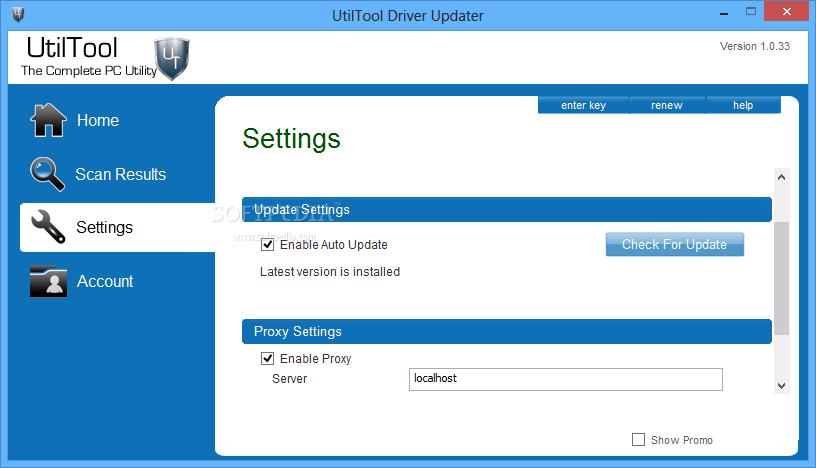Screen dimensions: 816x468
Task: Click the Update Settings header
Action: [x=507, y=209]
